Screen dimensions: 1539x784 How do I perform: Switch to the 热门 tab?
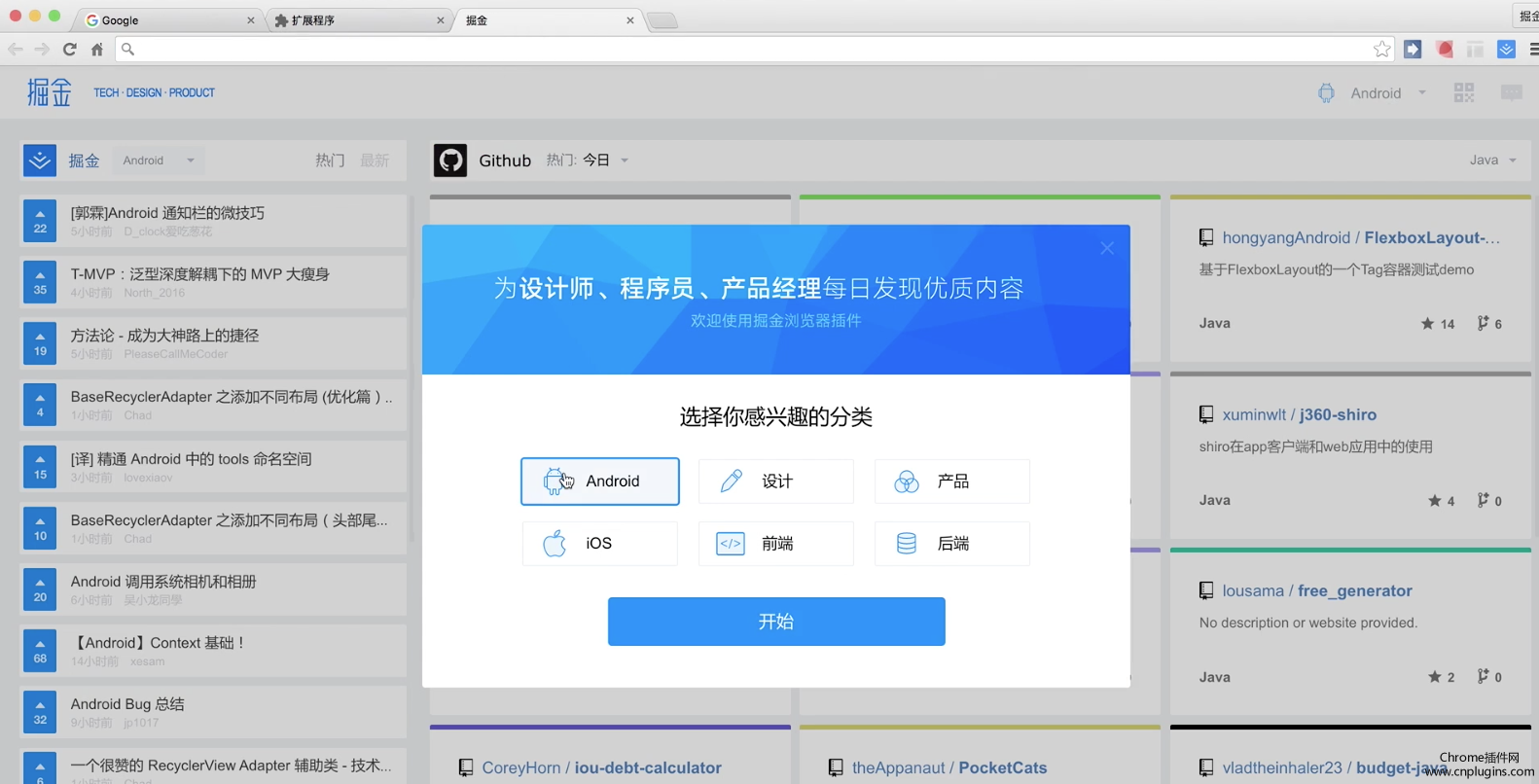330,160
